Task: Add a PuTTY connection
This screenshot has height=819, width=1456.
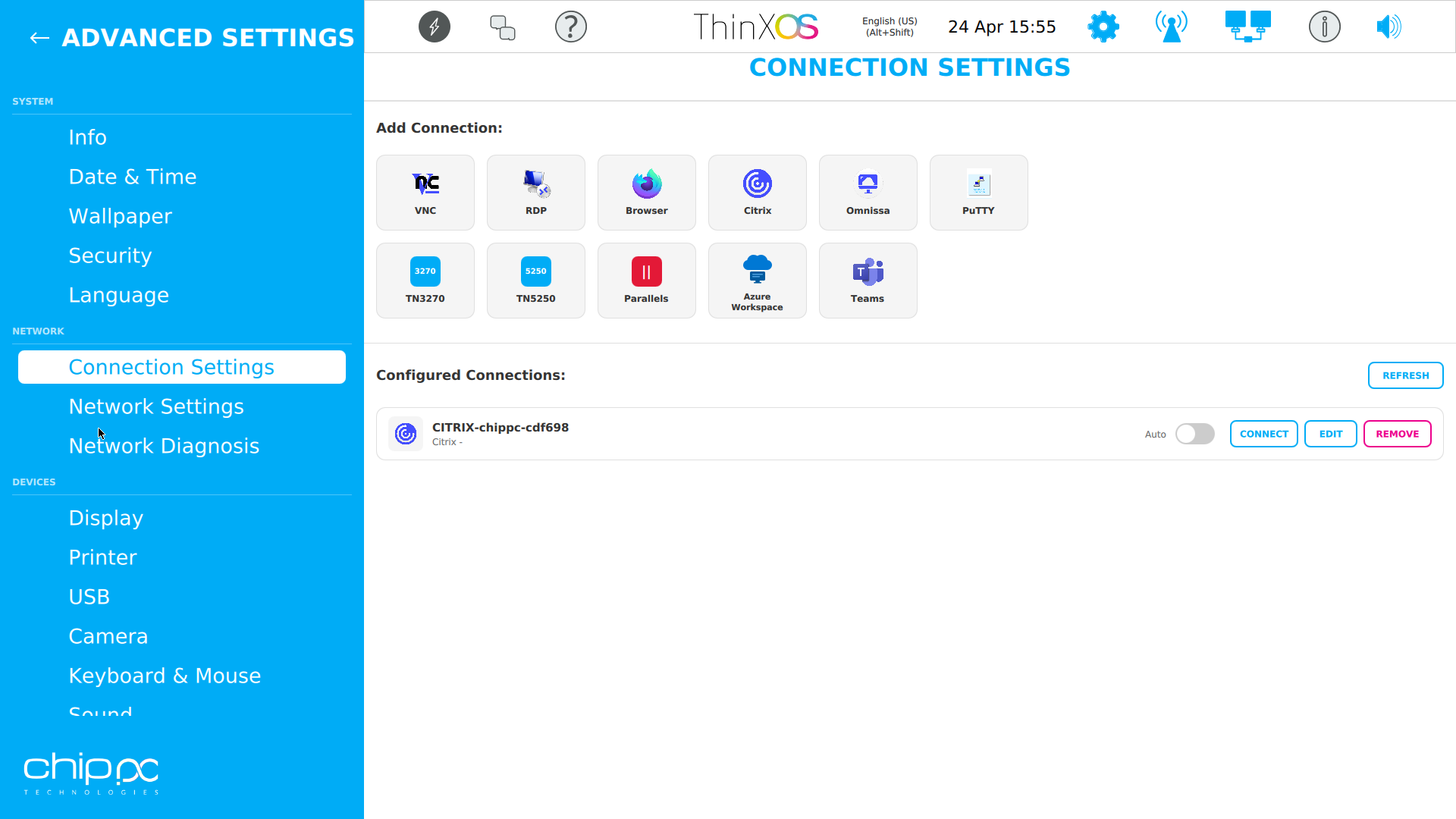Action: 978,192
